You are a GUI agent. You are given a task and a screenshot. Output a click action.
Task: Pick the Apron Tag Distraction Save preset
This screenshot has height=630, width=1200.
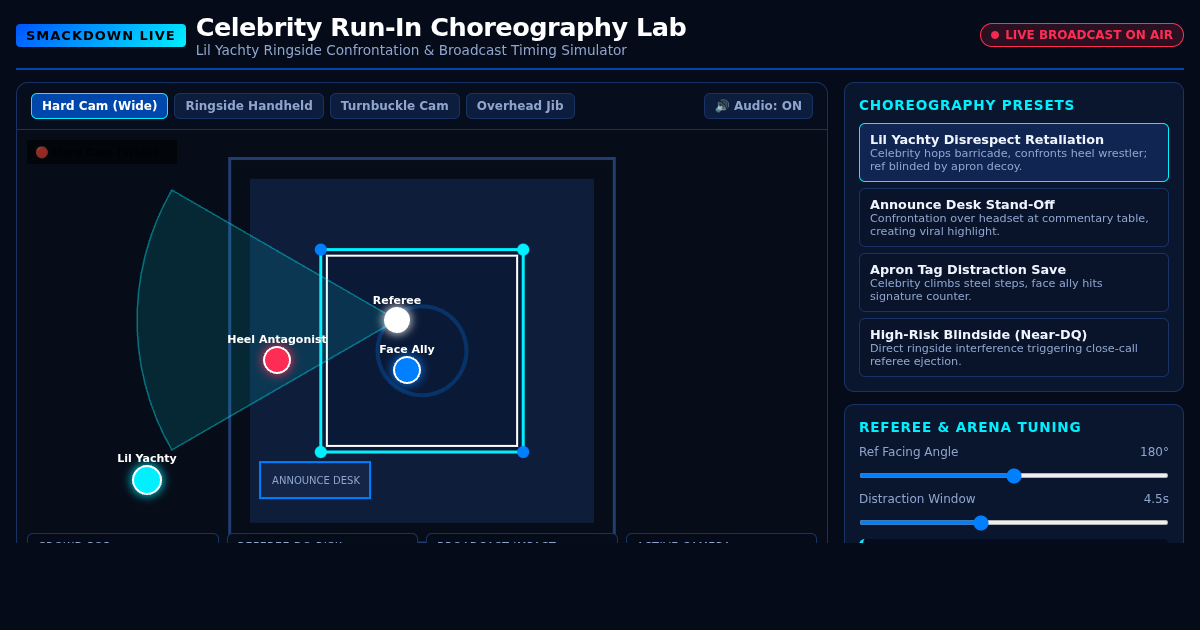tap(1014, 282)
